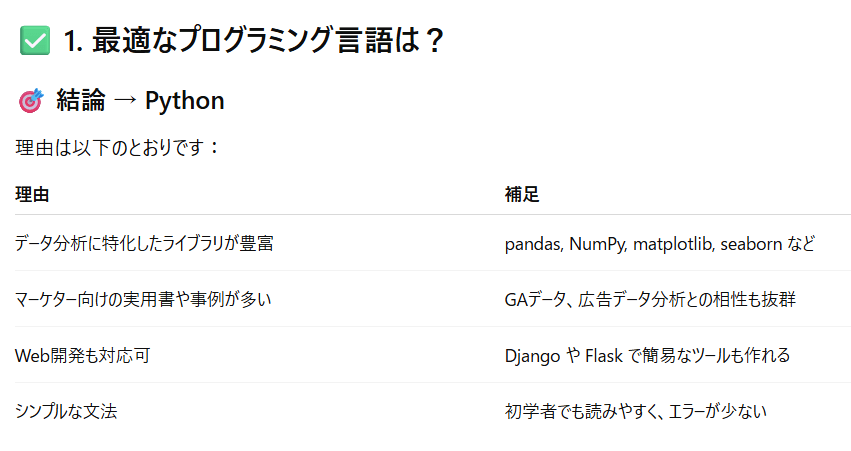Click the 初学者でも読みやすく cell
The image size is (851, 451).
pos(636,411)
